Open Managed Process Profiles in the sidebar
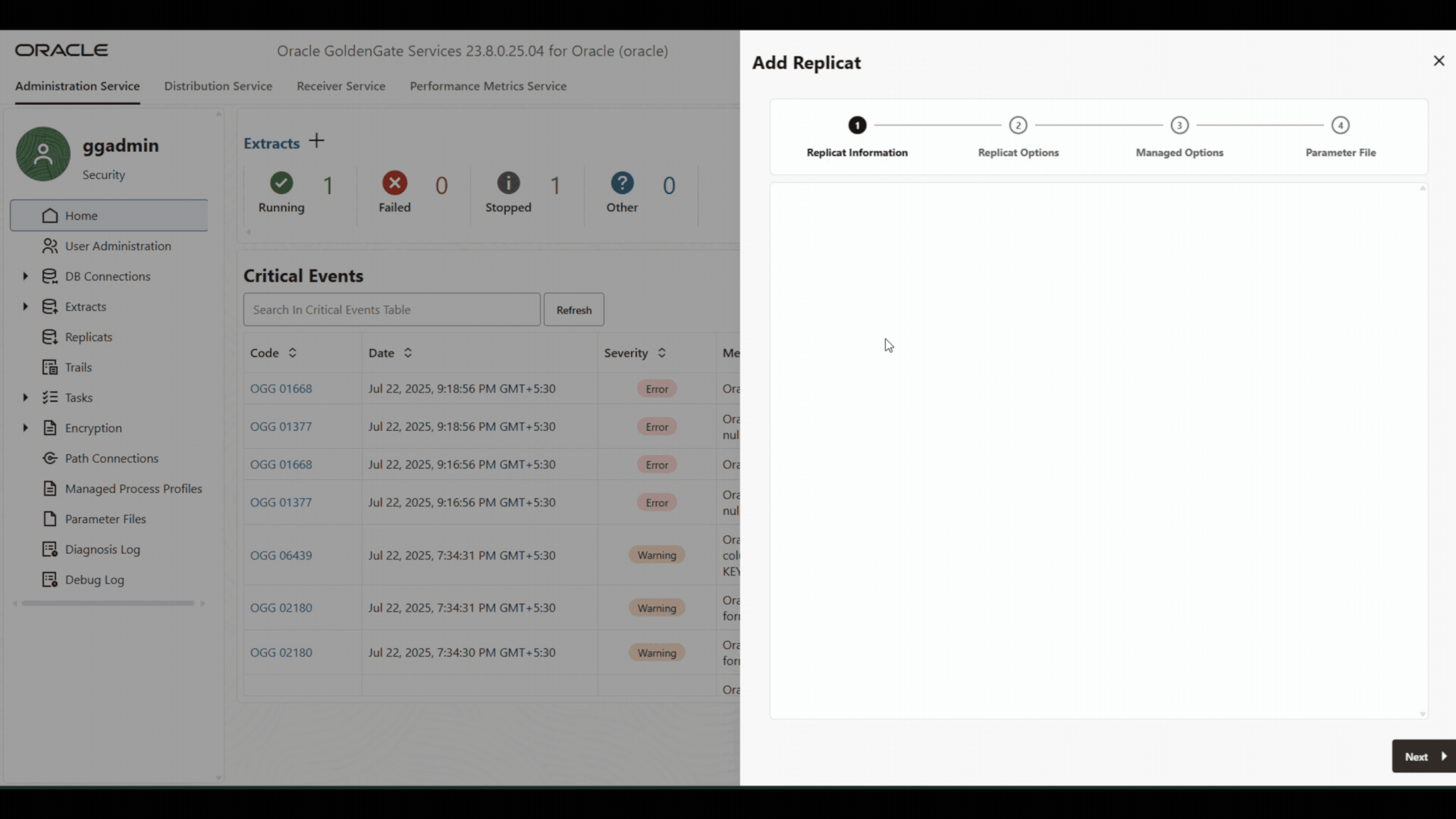Screen dimensions: 1456x819 pos(133,489)
